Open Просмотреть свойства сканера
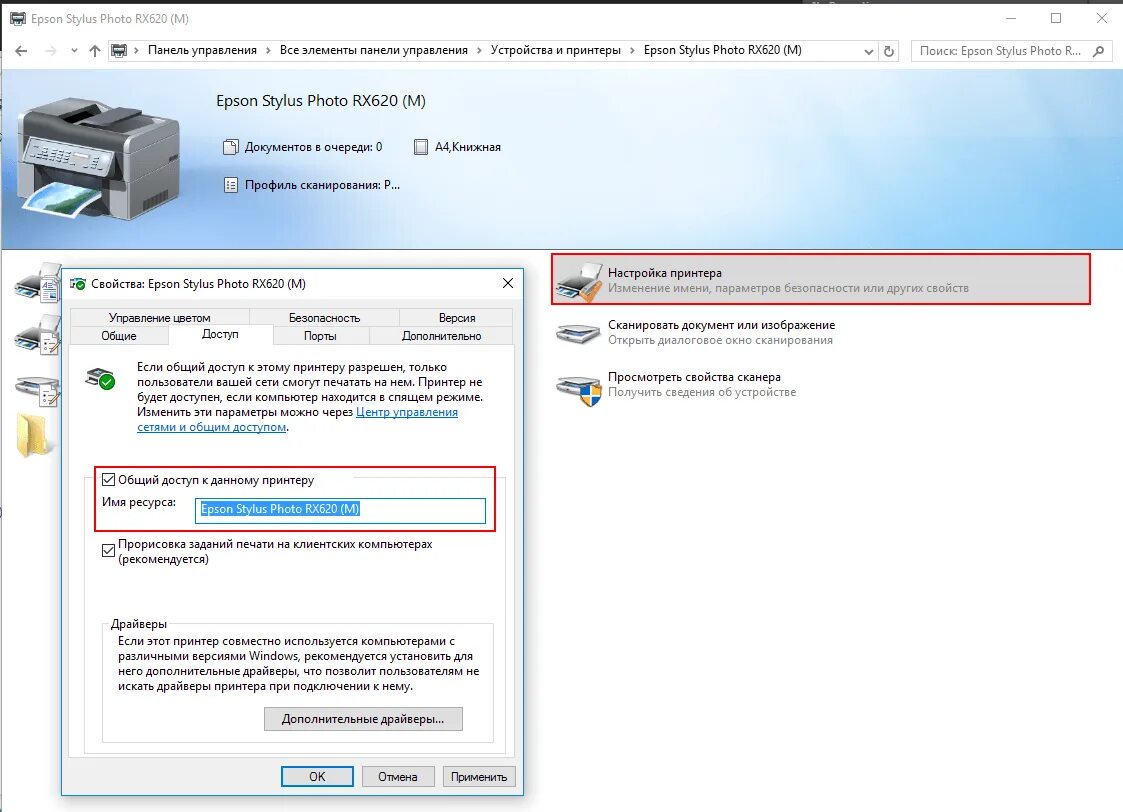This screenshot has height=812, width=1123. pyautogui.click(x=694, y=377)
